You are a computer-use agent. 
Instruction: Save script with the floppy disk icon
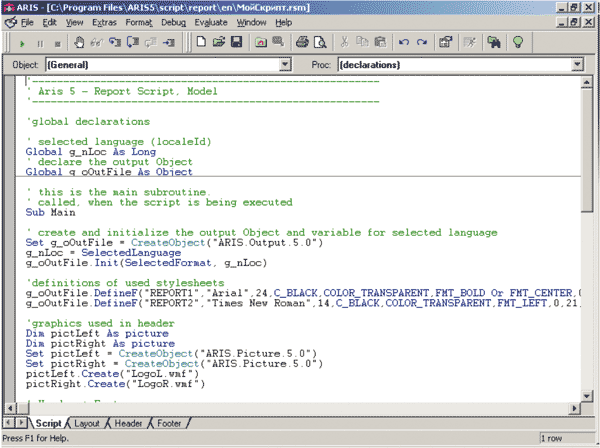236,43
